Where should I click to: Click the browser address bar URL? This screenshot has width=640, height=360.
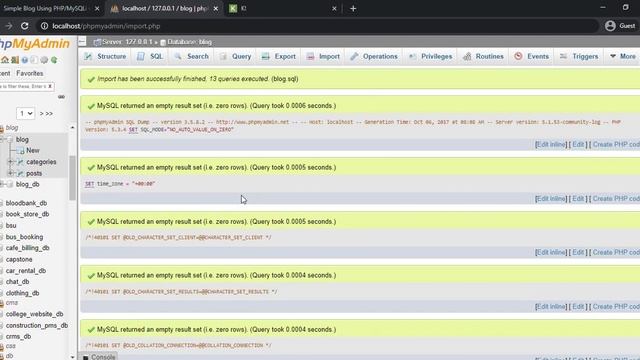[106, 26]
